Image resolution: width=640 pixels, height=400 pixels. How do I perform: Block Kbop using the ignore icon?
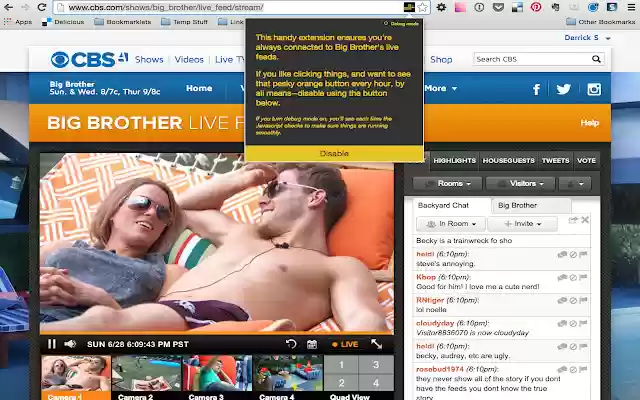point(573,278)
